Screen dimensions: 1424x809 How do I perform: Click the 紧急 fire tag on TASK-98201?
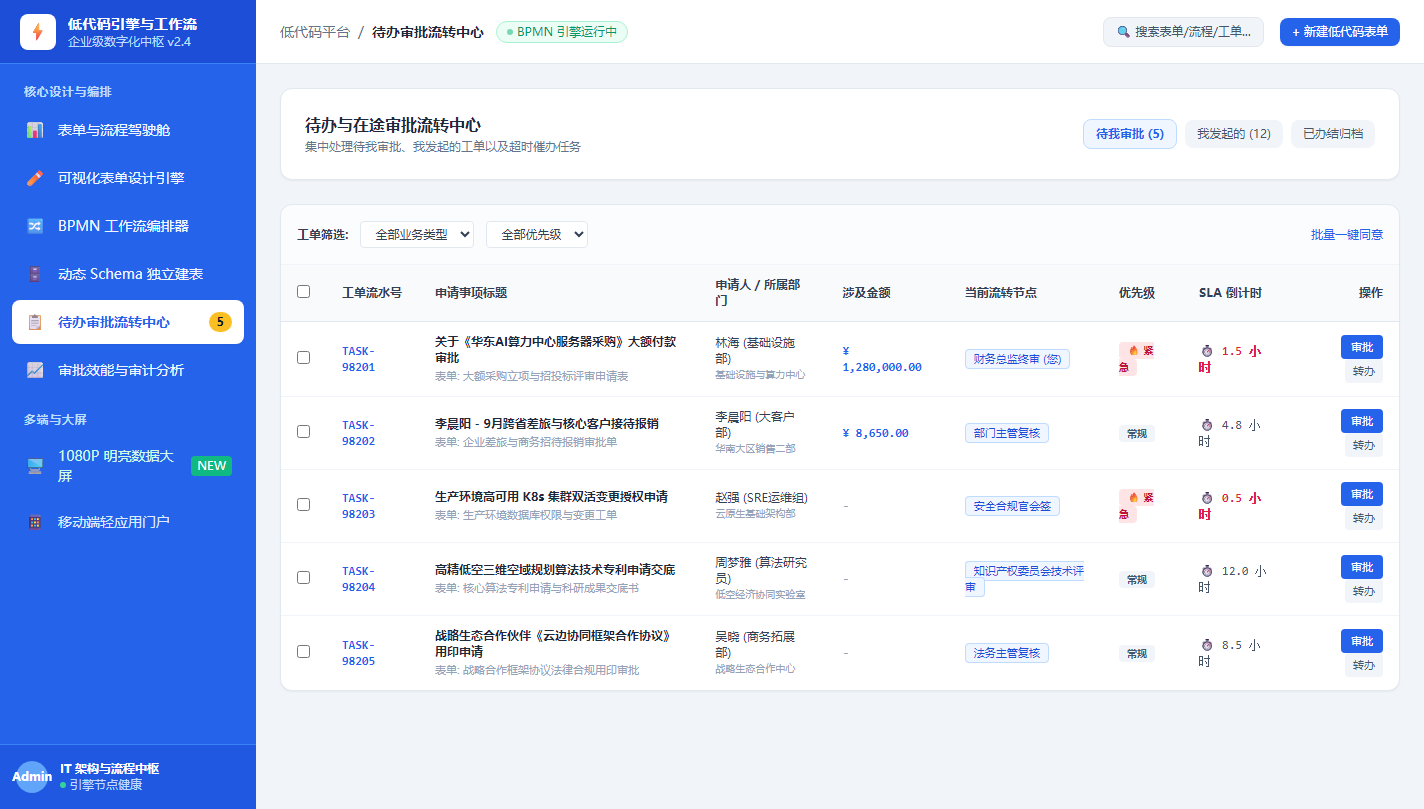coord(1136,359)
